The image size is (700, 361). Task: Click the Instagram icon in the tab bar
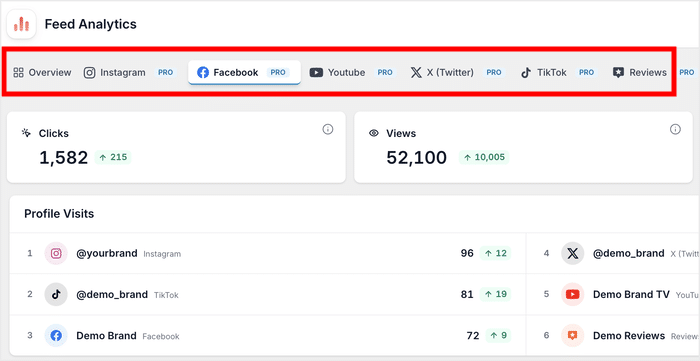(x=90, y=72)
